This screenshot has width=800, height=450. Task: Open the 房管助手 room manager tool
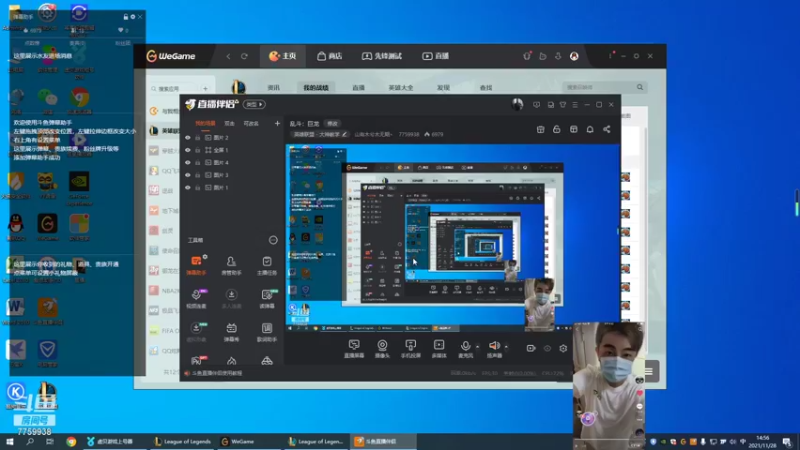point(231,265)
